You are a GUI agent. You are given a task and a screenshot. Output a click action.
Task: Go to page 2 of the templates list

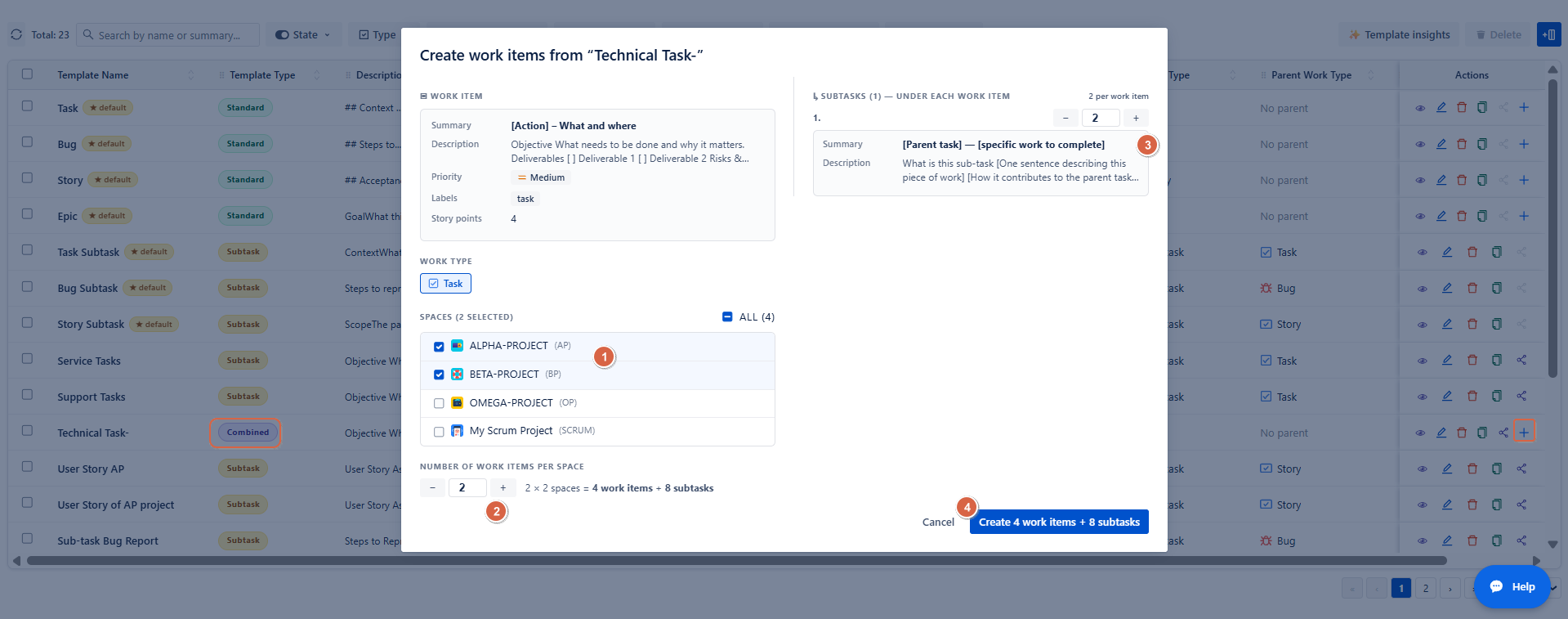(x=1426, y=588)
